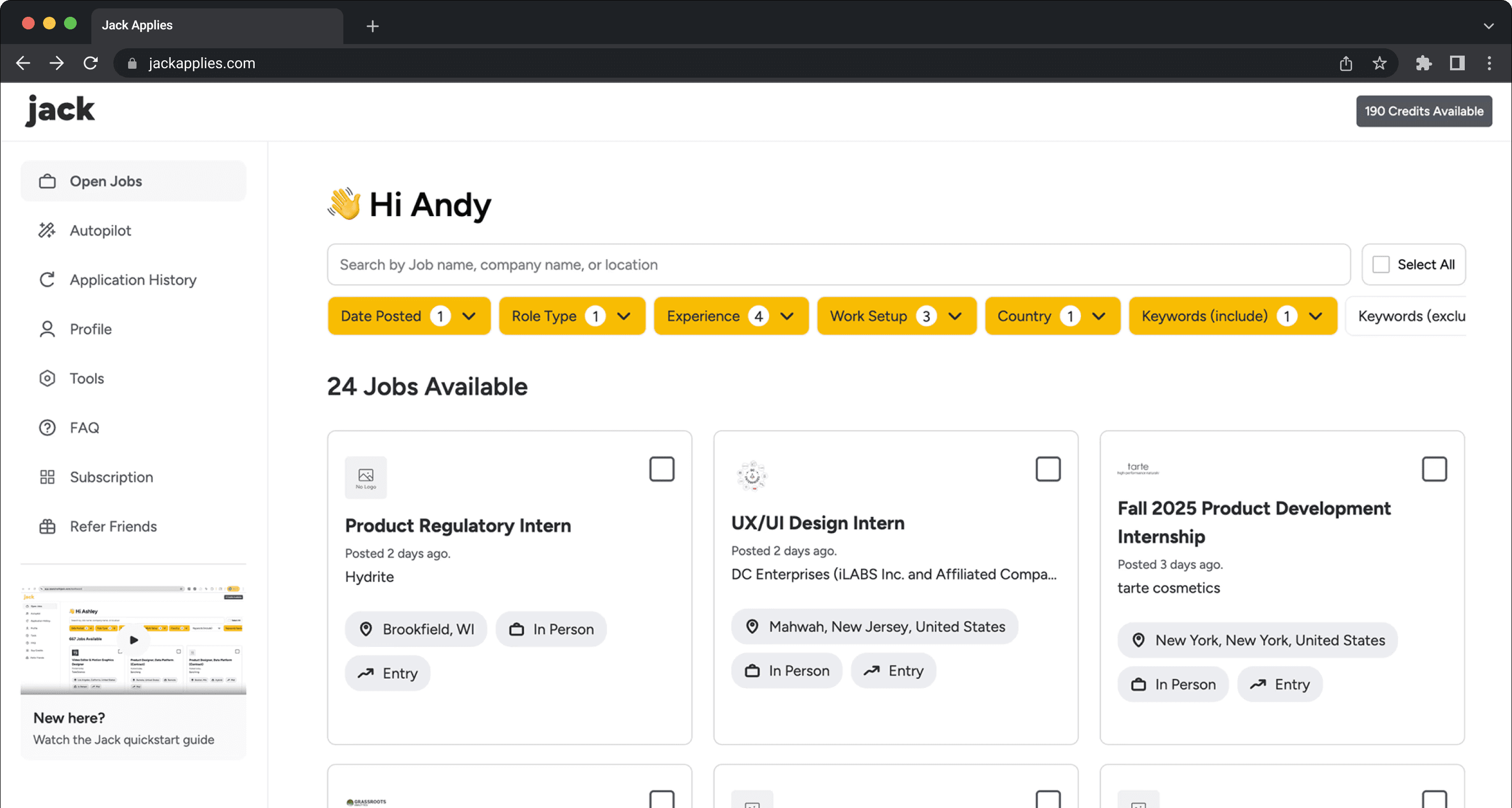Switch to the Jack Applies browser tab

[217, 25]
